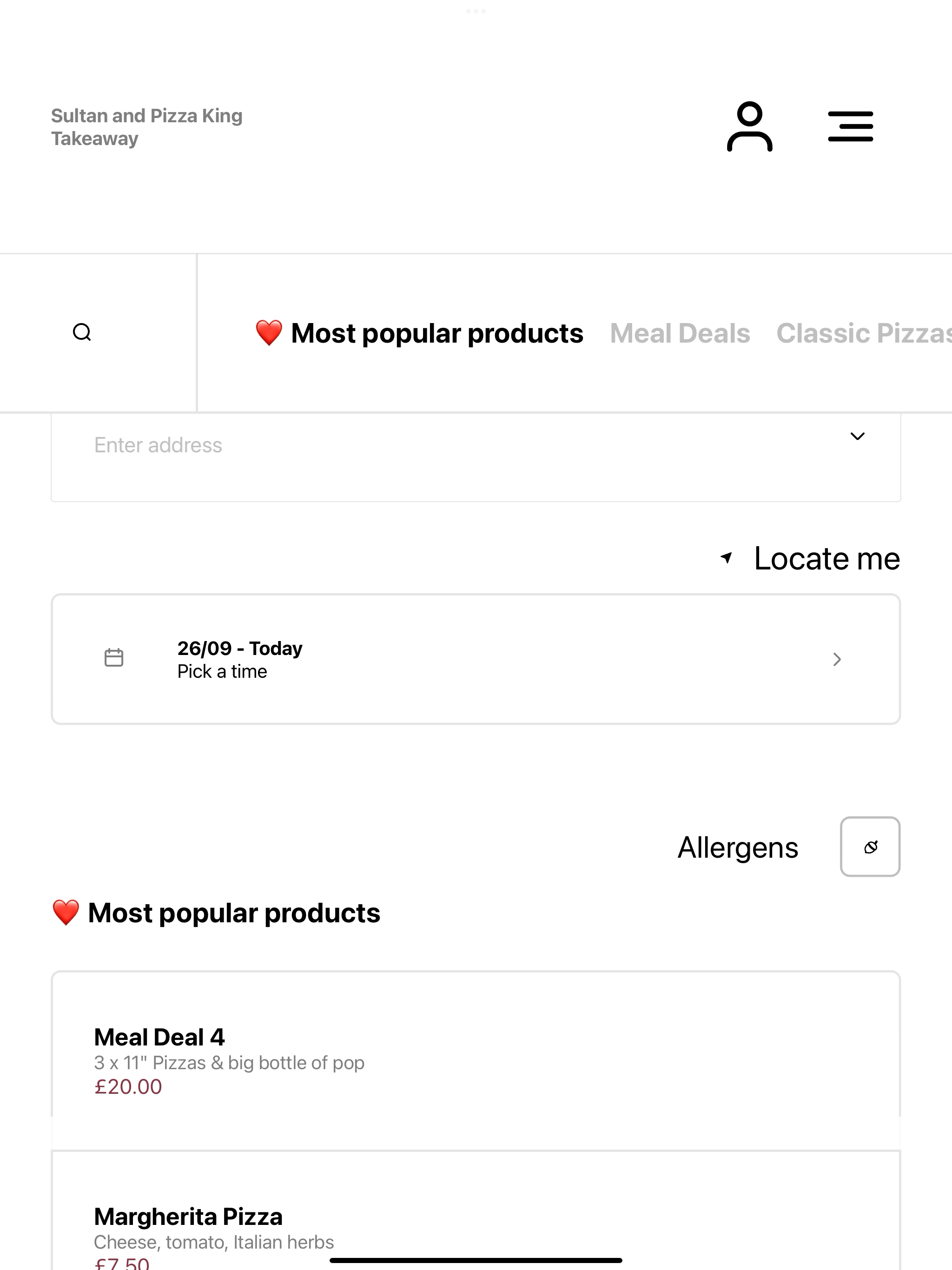Tap the Locate me arrow icon
This screenshot has height=1270, width=952.
tap(727, 557)
